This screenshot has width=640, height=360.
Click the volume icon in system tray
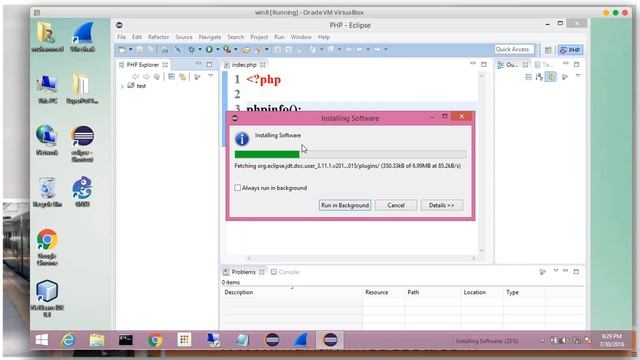[x=563, y=340]
